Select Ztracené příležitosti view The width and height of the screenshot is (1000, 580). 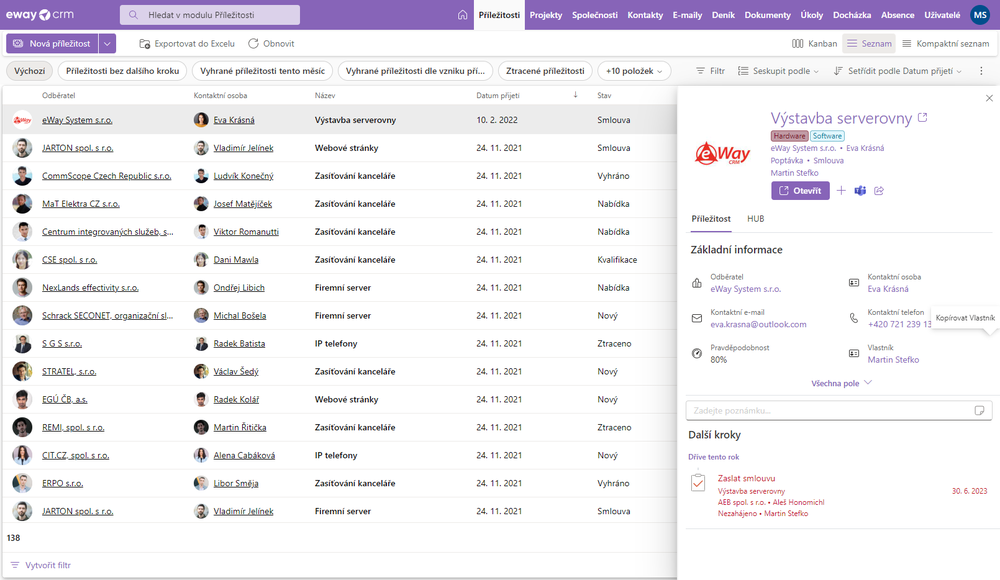[x=545, y=71]
